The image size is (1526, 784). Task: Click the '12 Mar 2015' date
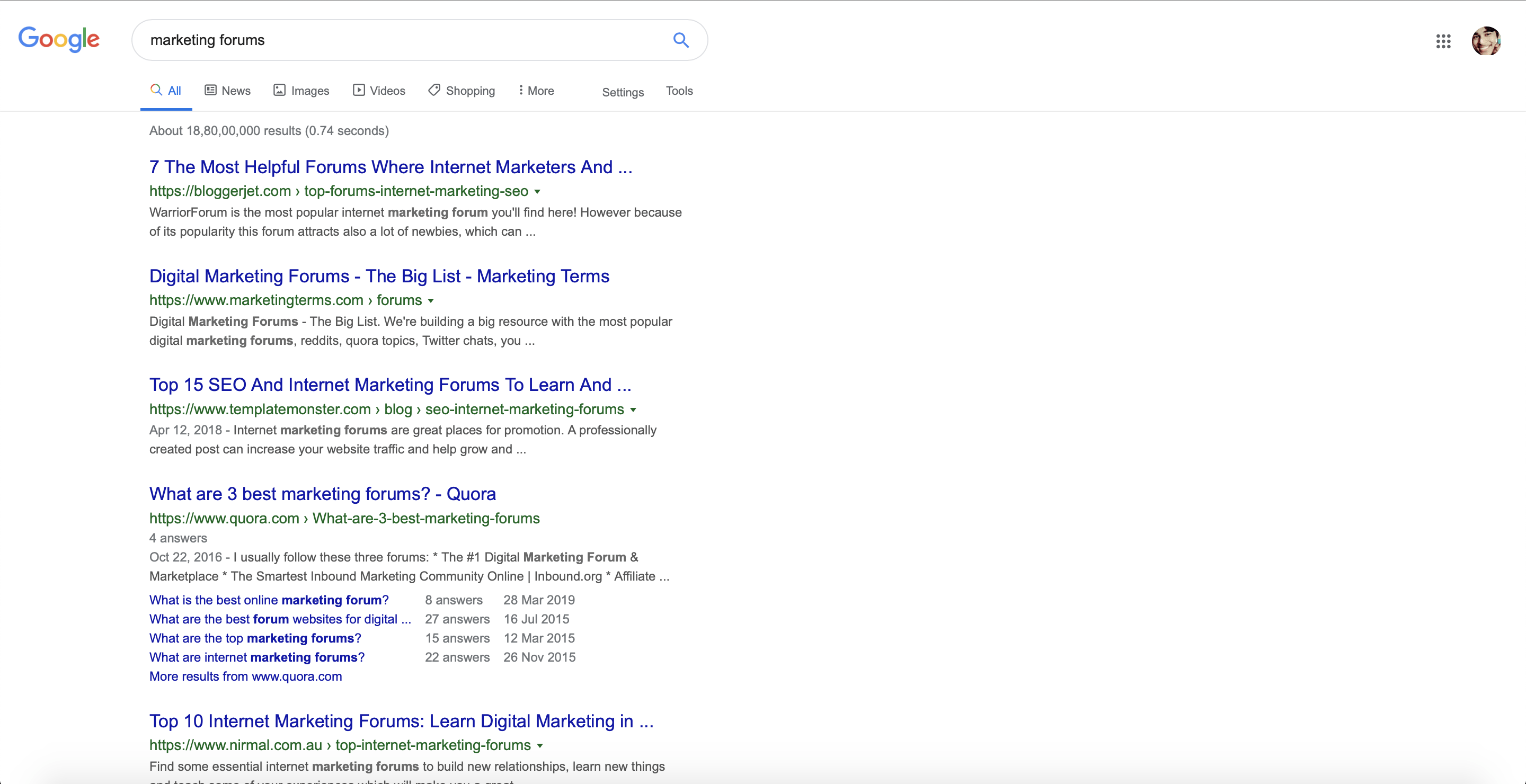539,638
